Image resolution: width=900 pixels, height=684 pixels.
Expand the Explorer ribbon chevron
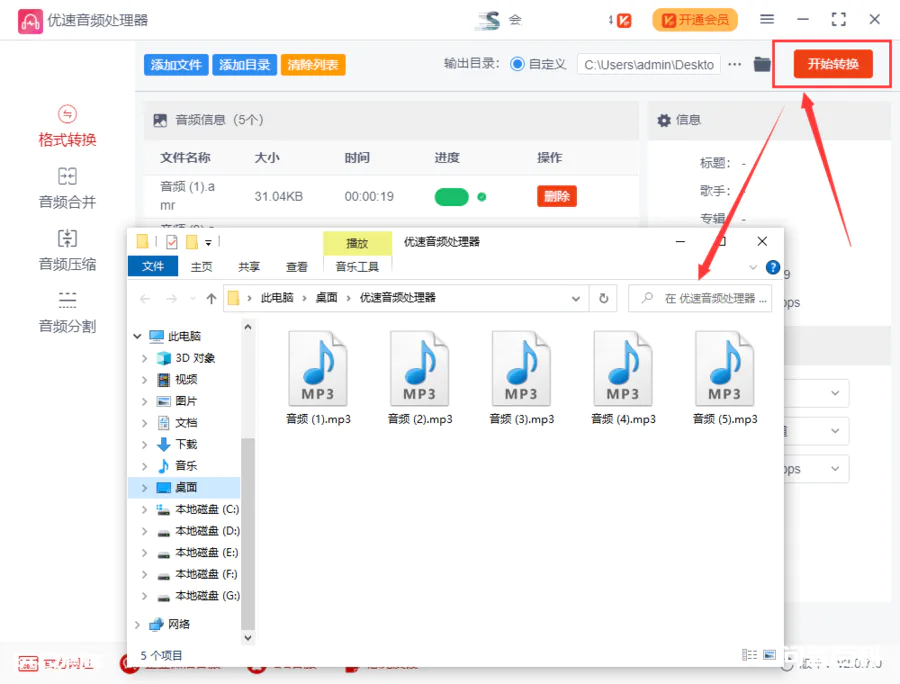click(x=753, y=267)
